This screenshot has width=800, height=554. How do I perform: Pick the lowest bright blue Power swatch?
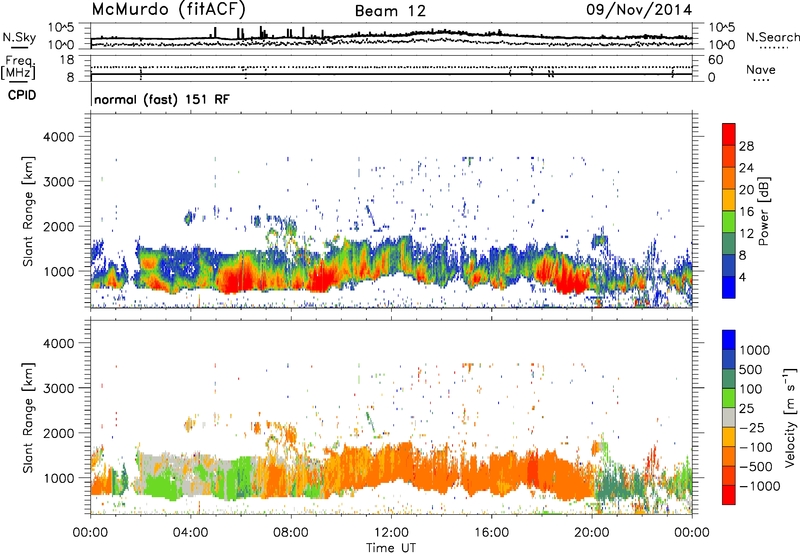[729, 287]
